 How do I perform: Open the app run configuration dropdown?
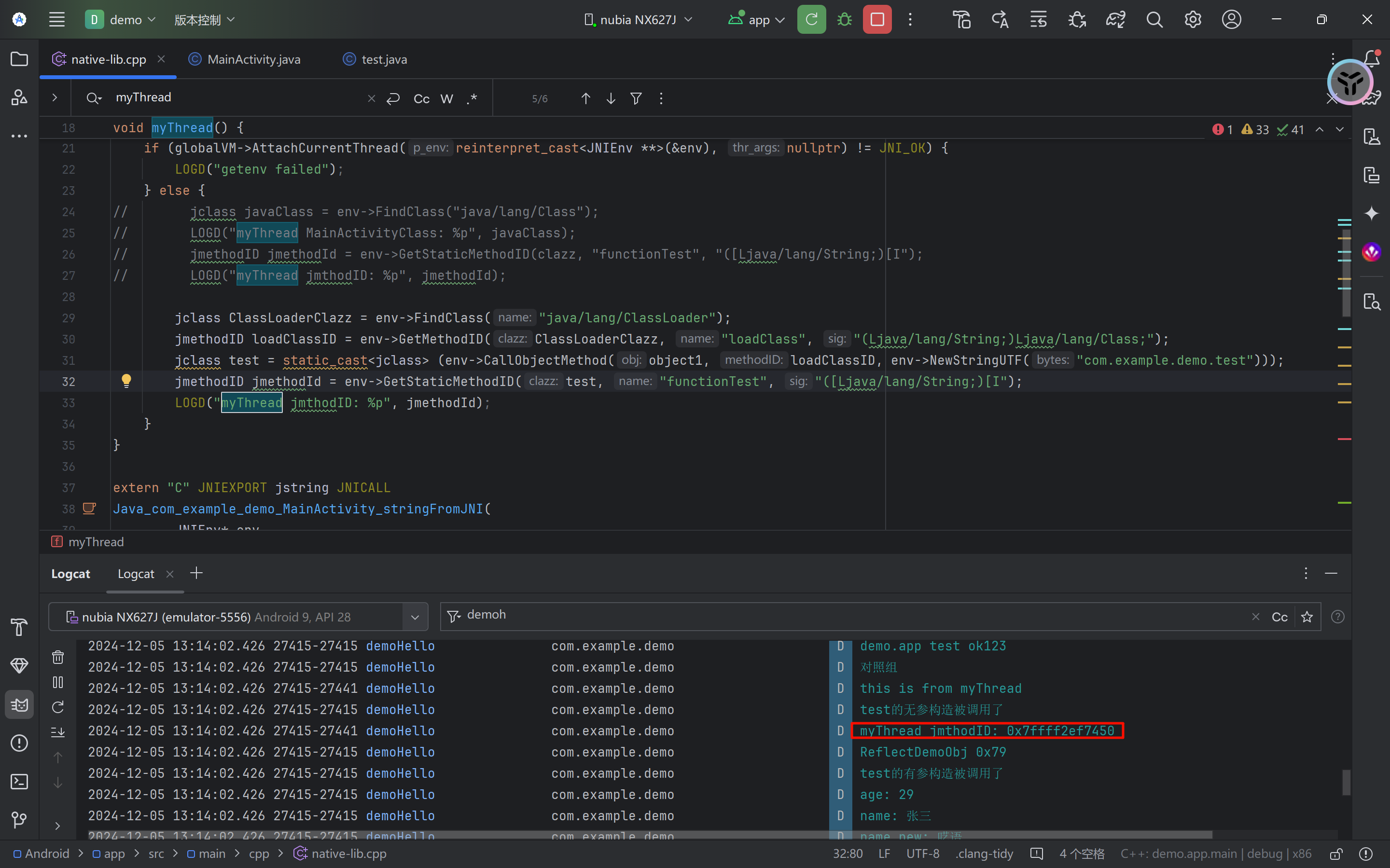757,19
